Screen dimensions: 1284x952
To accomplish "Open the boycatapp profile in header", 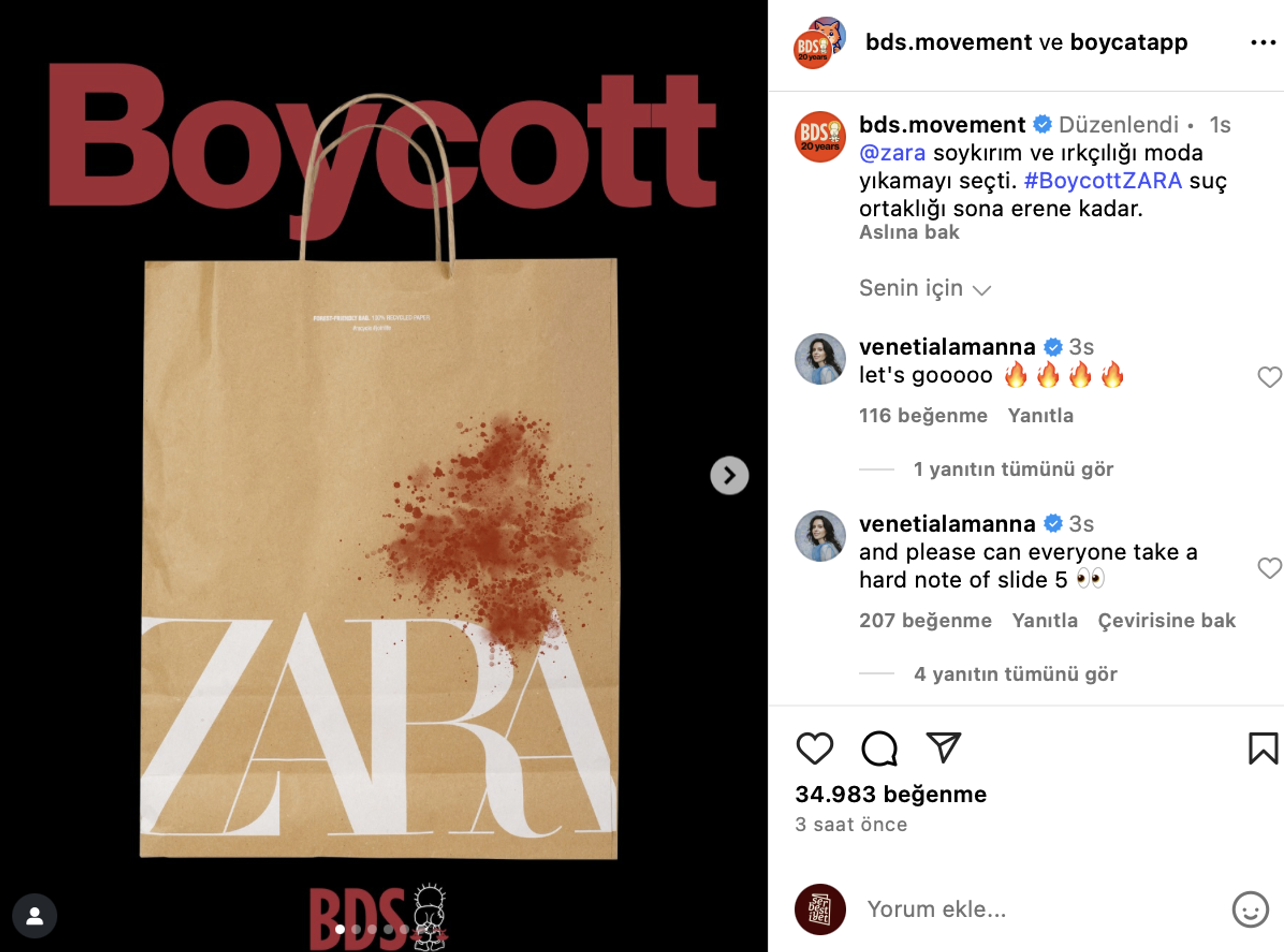I will [1129, 43].
